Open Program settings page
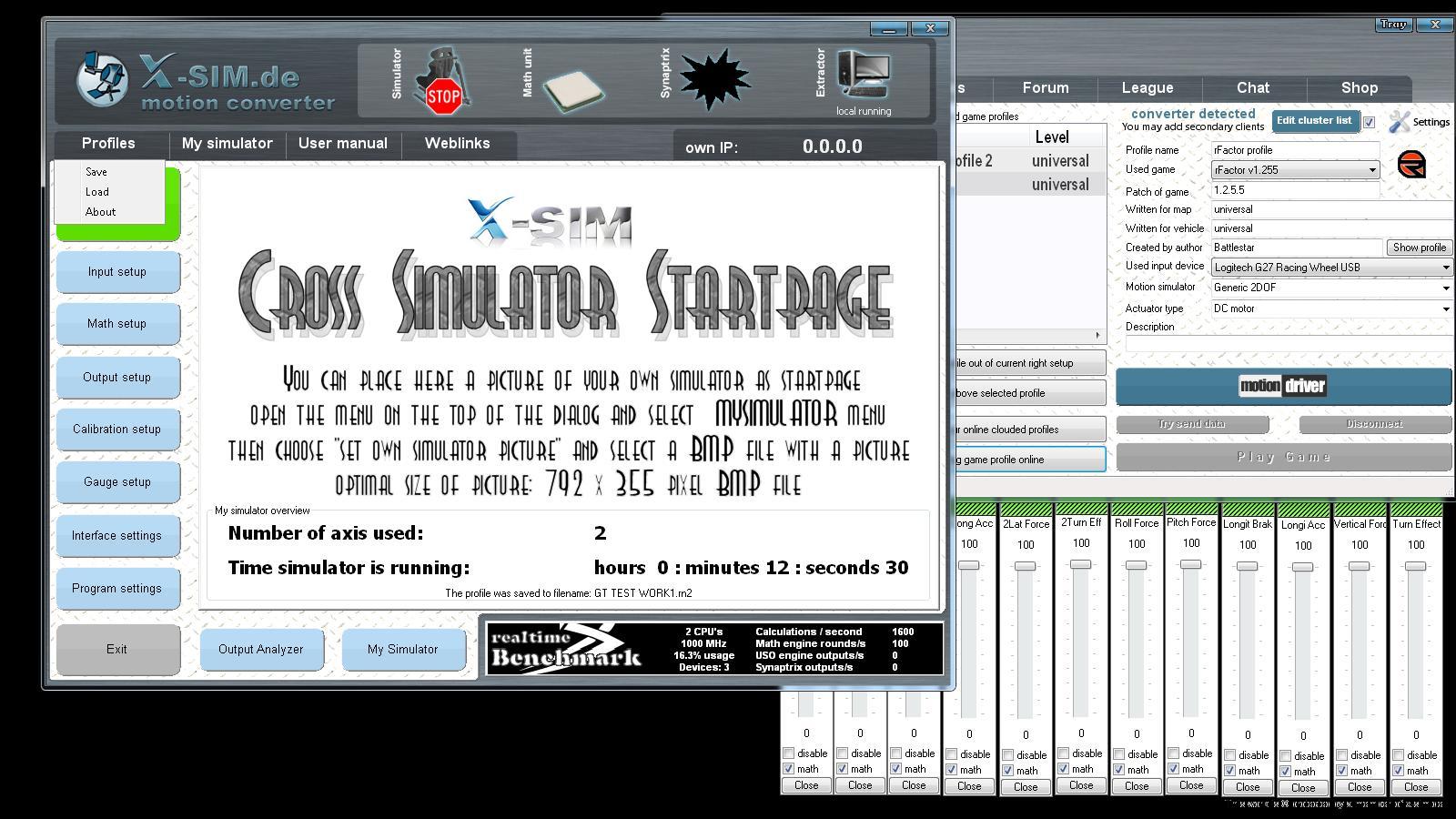The image size is (1456, 819). point(117,589)
